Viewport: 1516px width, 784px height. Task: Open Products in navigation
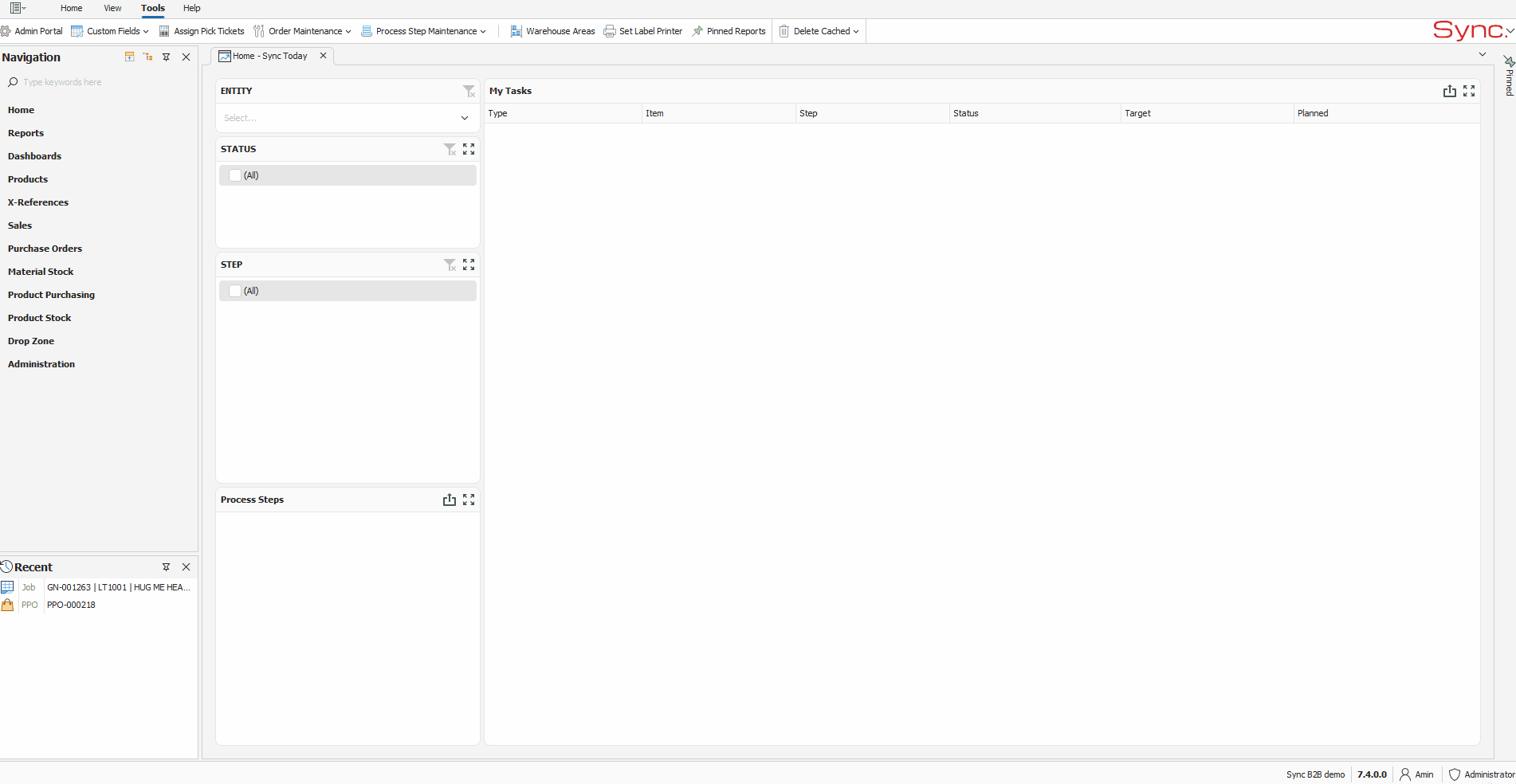(28, 179)
